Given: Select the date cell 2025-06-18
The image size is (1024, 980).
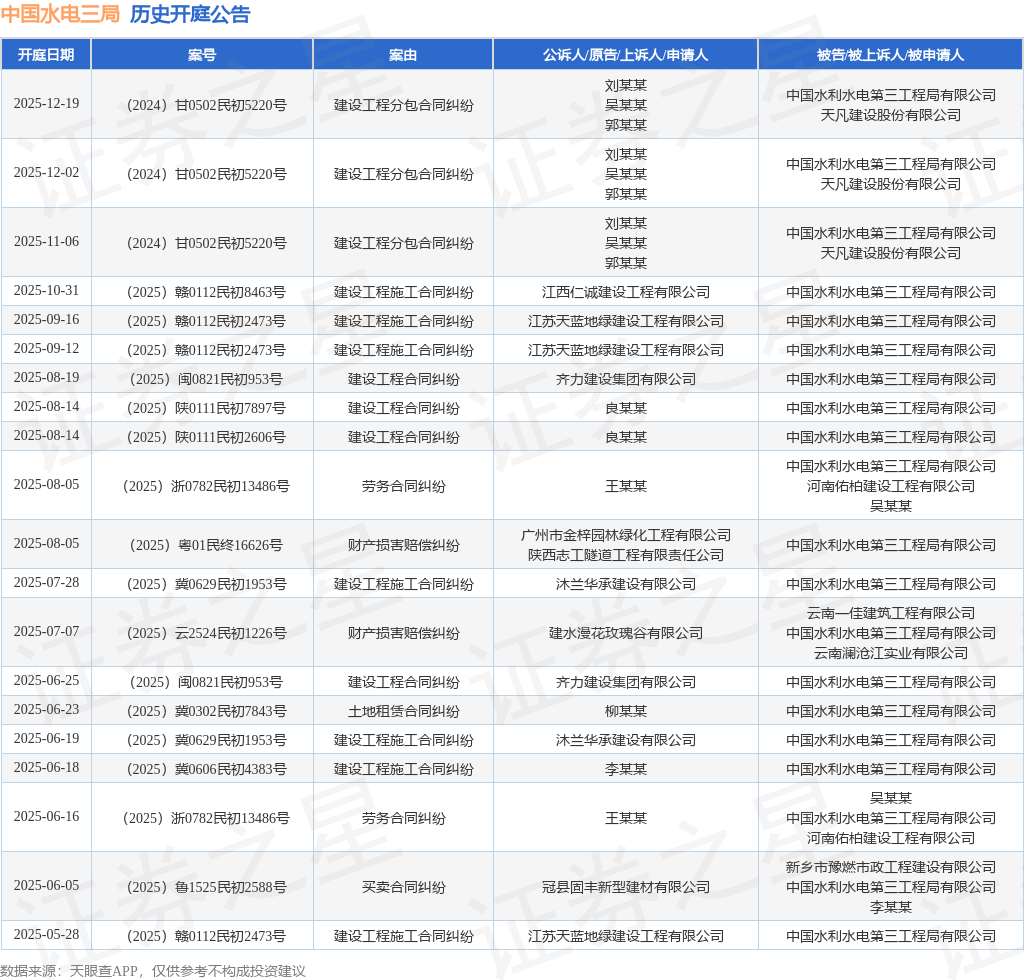Looking at the screenshot, I should point(46,768).
